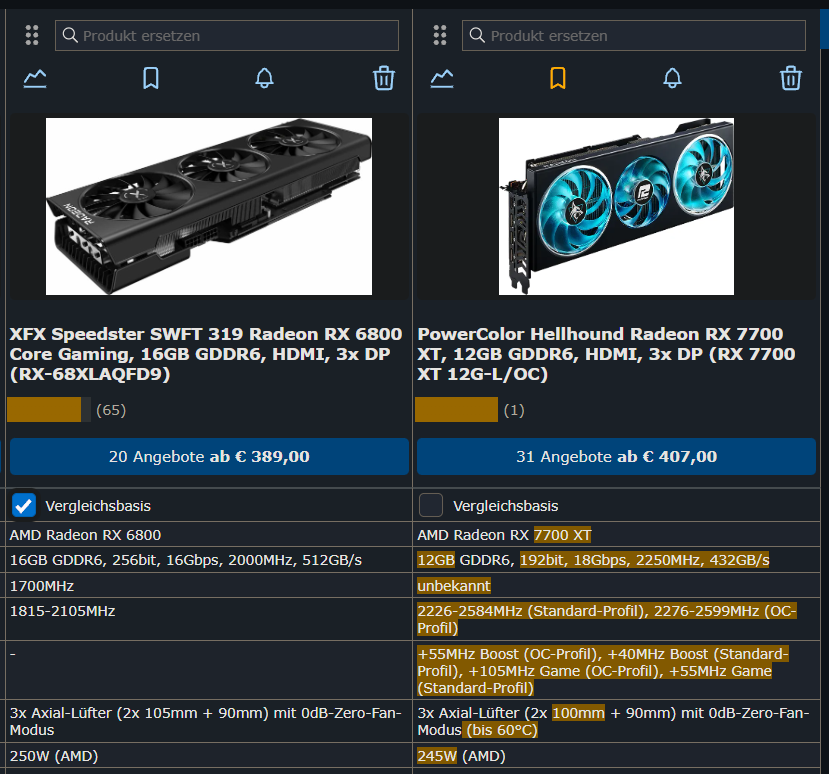Uncheck Vergleichsbasis for XFX RX 6800

[24, 505]
